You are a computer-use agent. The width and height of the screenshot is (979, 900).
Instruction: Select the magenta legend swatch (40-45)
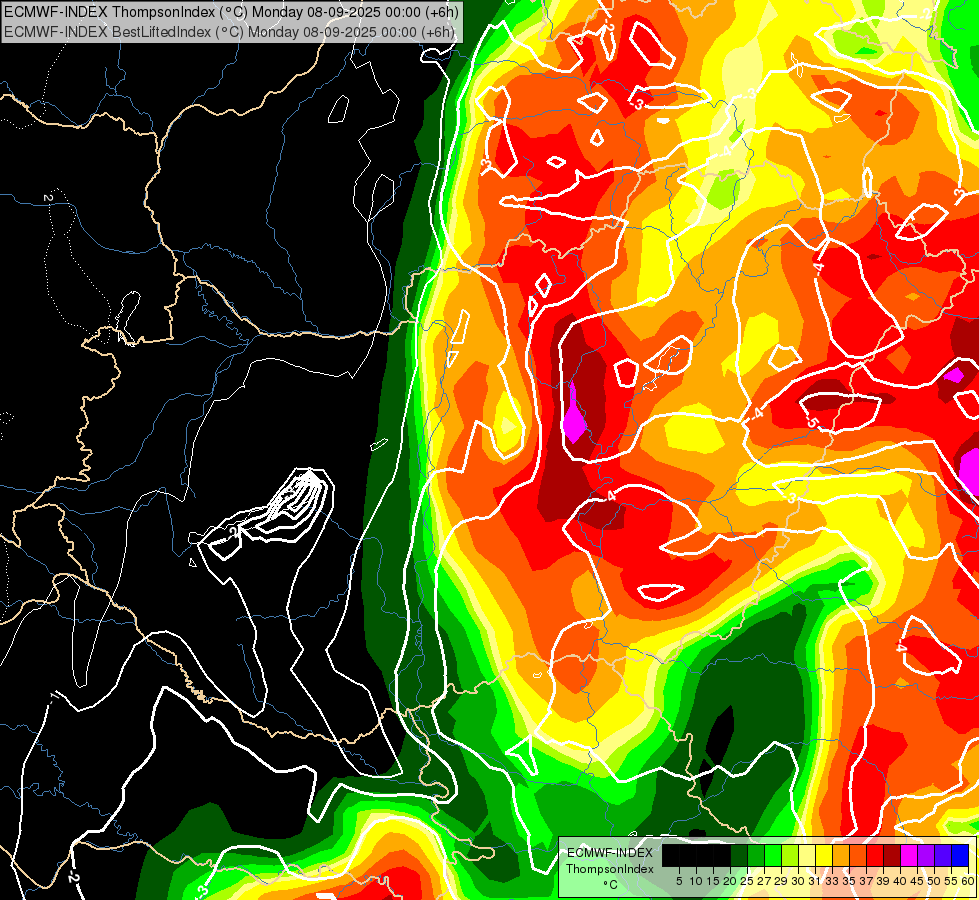pos(908,856)
